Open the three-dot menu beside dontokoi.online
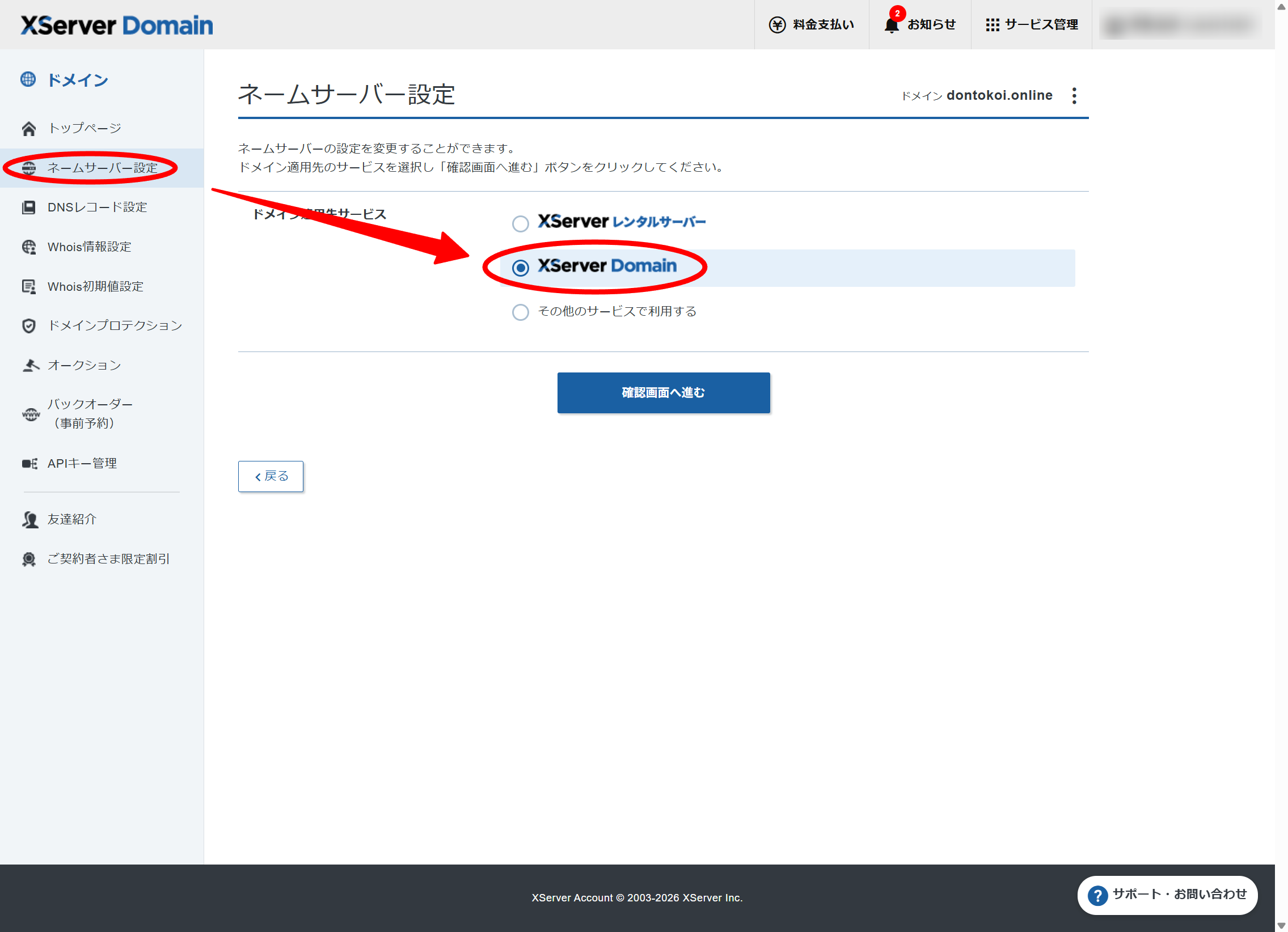The image size is (1288, 932). pos(1074,95)
